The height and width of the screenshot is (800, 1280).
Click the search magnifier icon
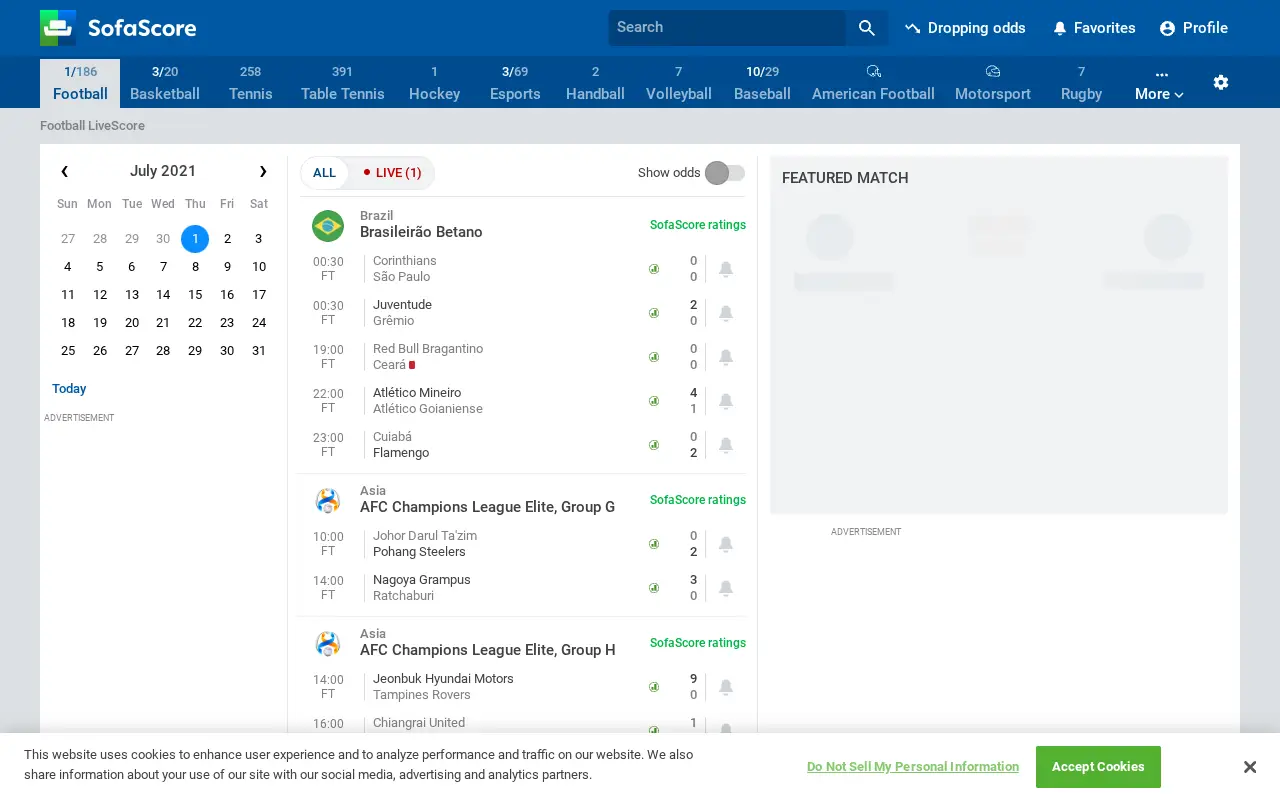tap(867, 28)
